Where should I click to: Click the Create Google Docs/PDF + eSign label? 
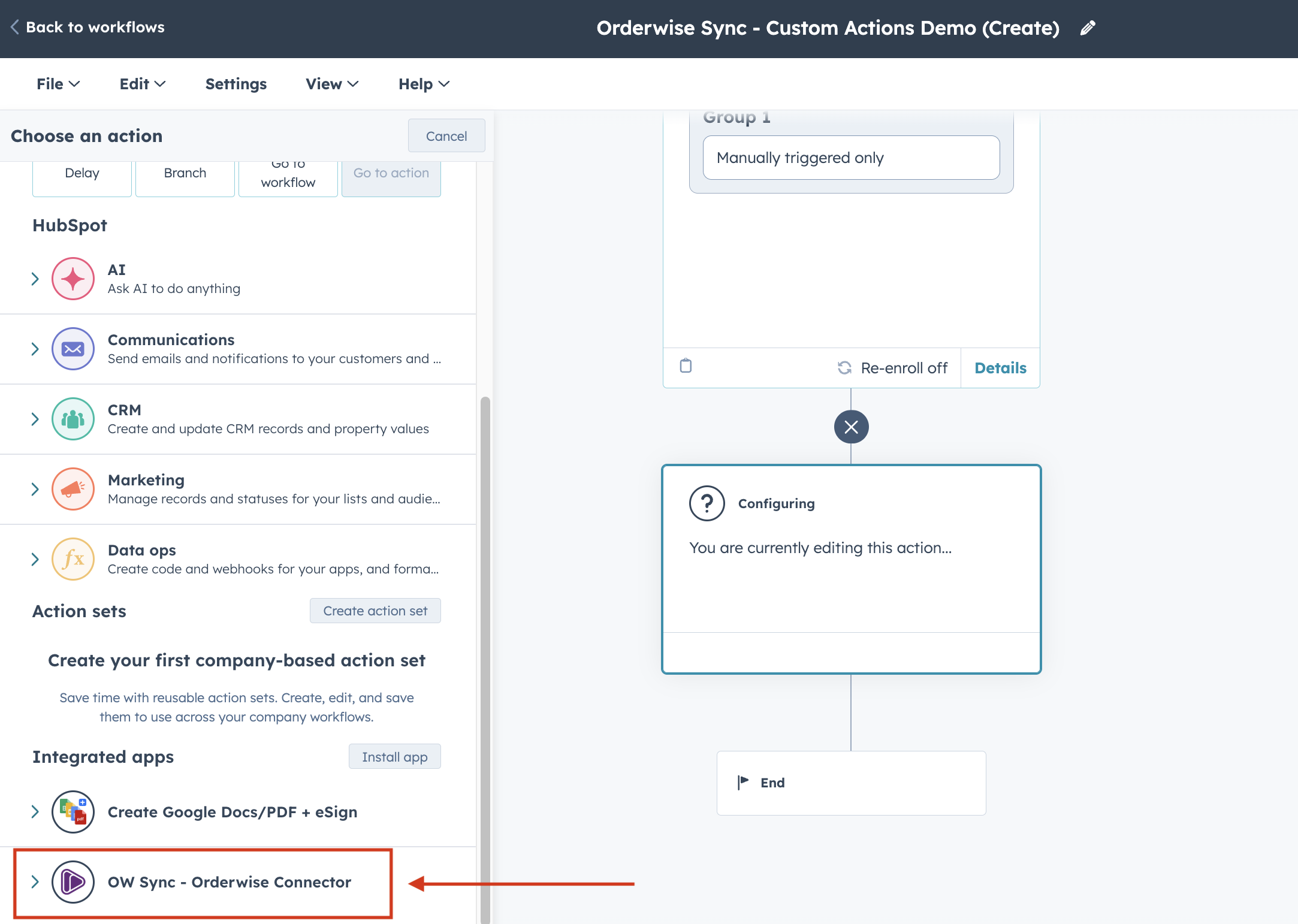point(233,812)
